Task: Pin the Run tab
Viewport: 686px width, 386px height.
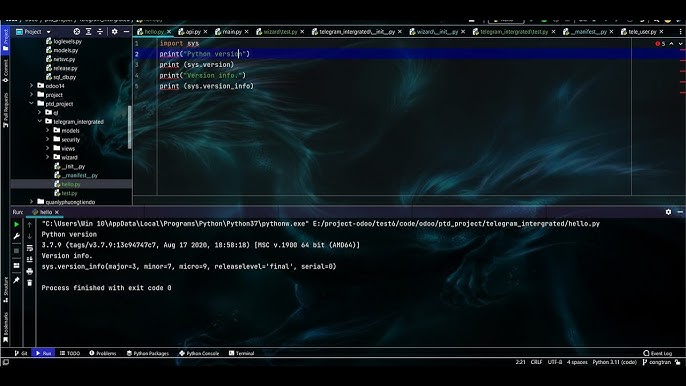Action: (x=16, y=280)
